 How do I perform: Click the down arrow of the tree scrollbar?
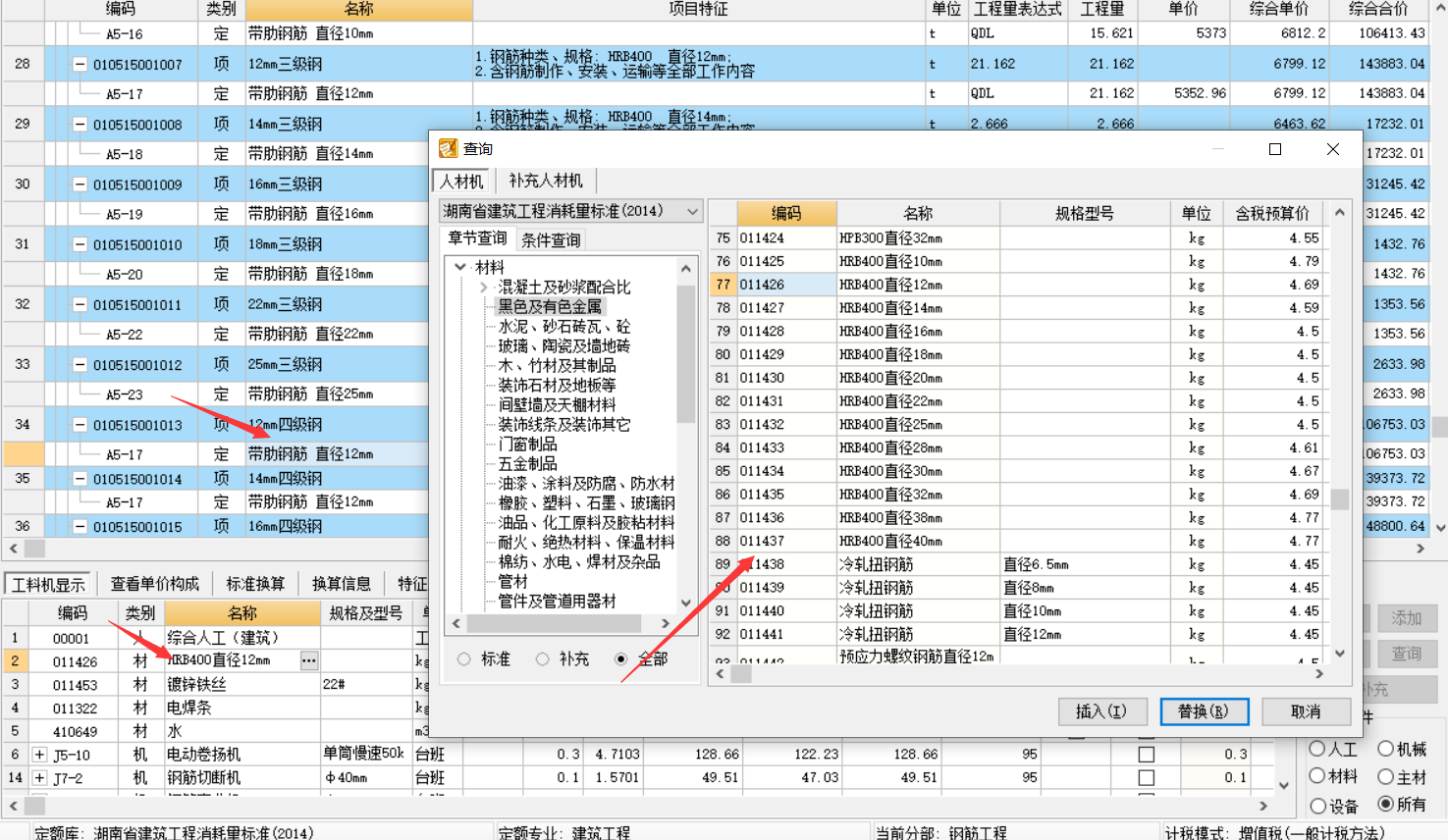[686, 603]
